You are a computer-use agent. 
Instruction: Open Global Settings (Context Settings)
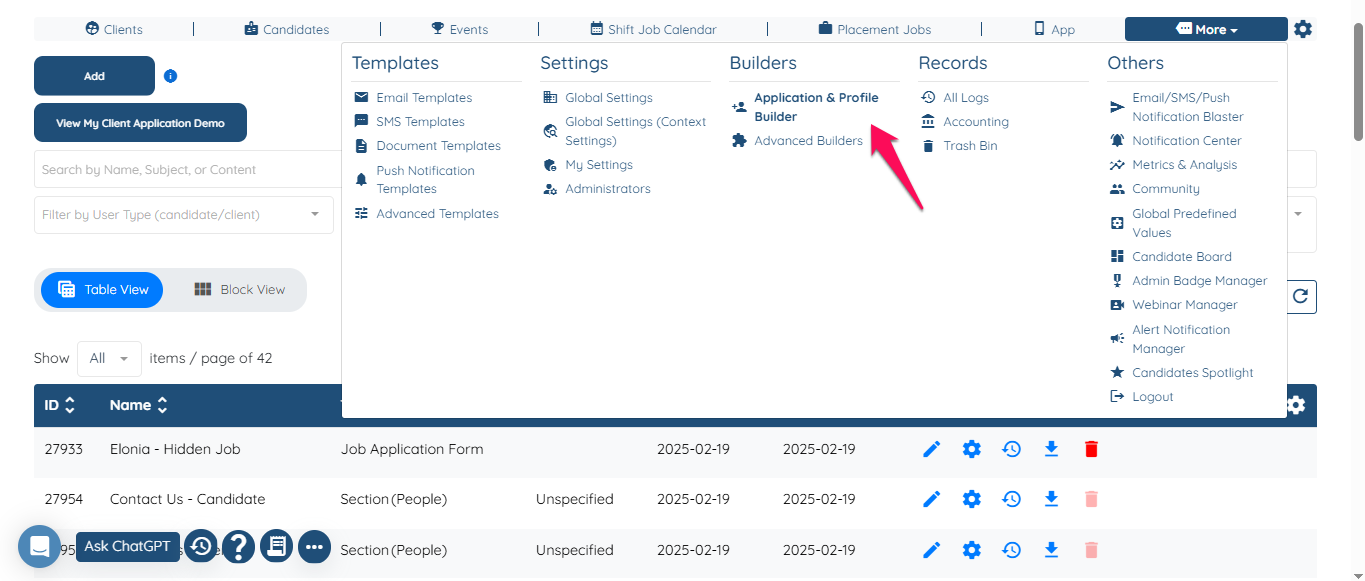[x=635, y=131]
